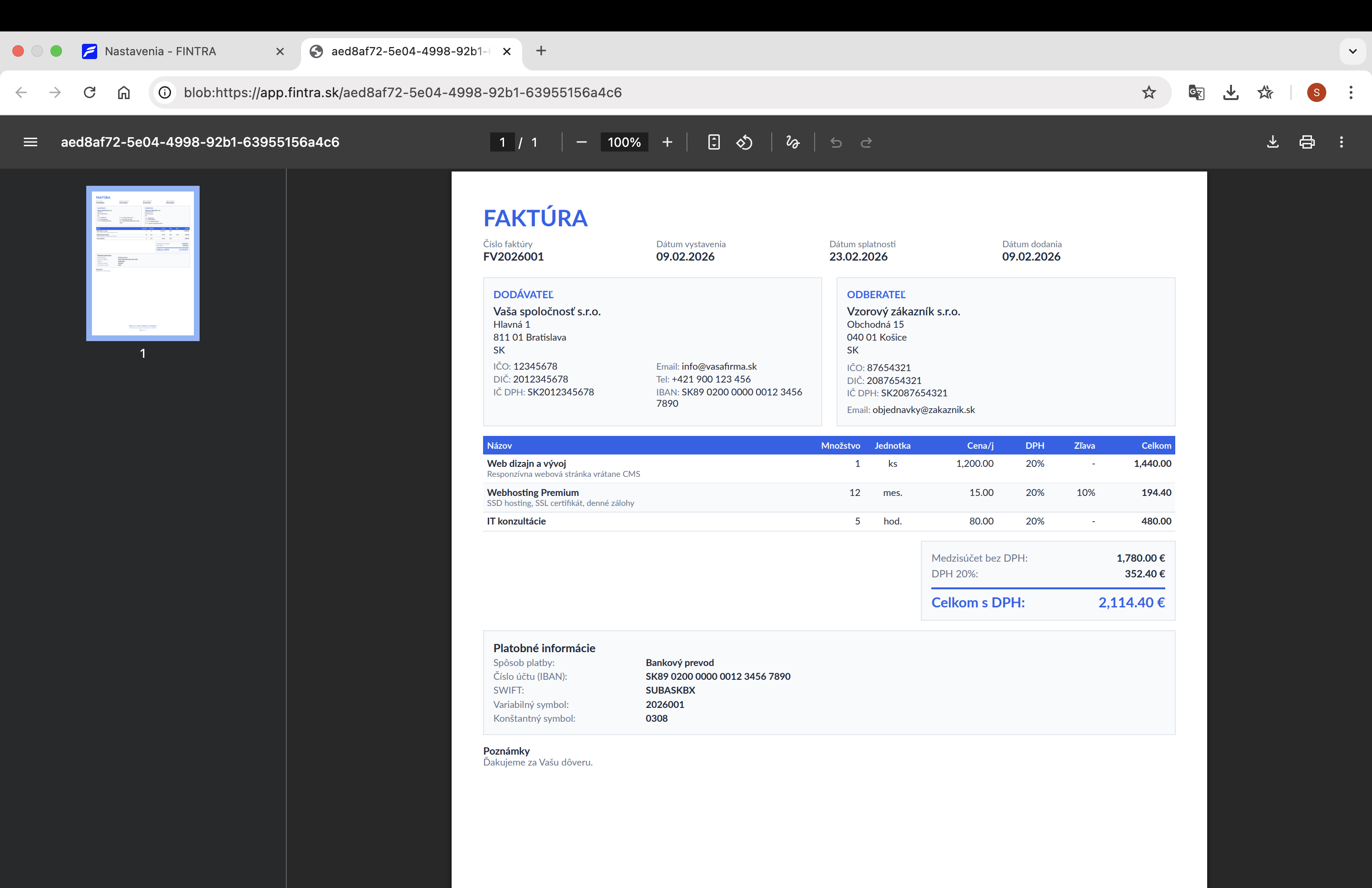The width and height of the screenshot is (1372, 888).
Task: Click the zoom level field showing 100%
Action: pyautogui.click(x=624, y=142)
